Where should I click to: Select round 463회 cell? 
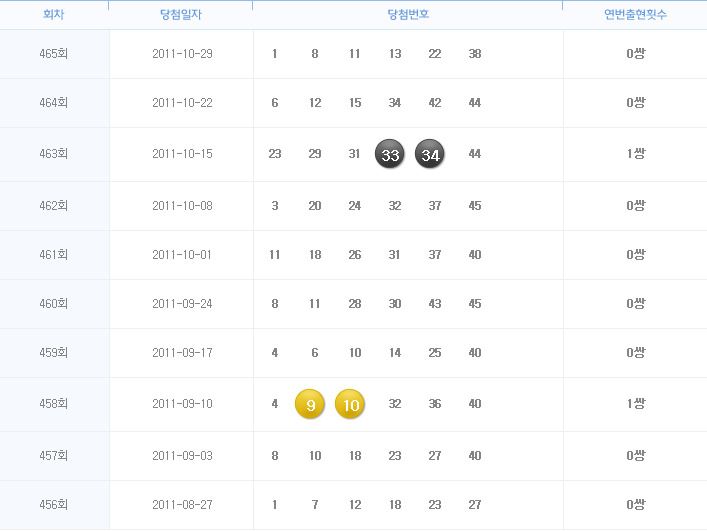[x=54, y=154]
